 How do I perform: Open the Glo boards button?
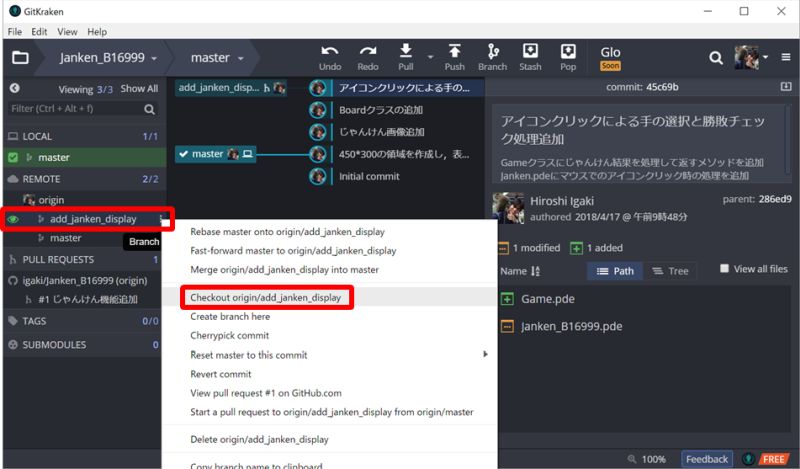coord(610,58)
